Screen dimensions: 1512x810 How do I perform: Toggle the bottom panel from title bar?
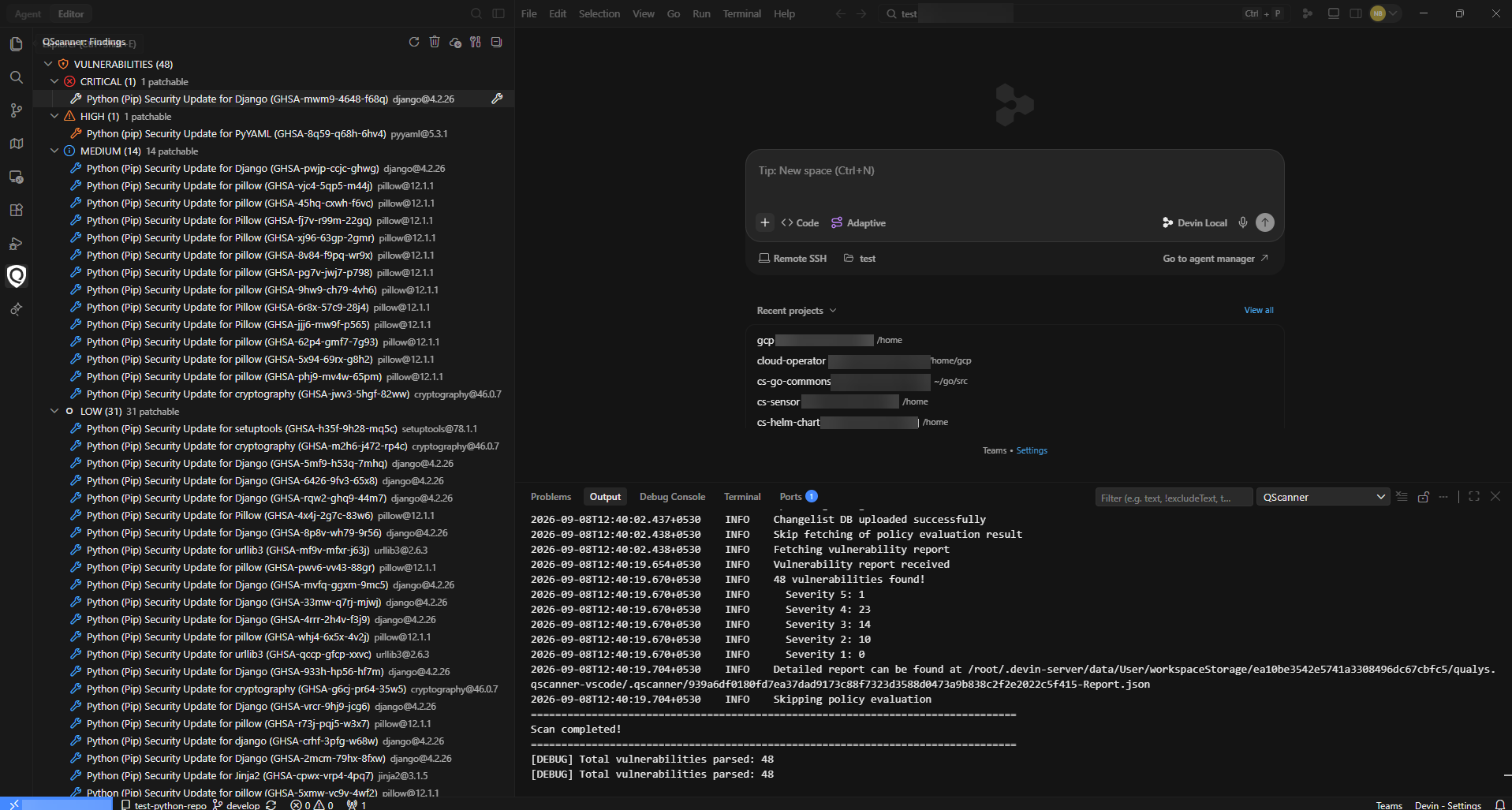coord(1334,13)
